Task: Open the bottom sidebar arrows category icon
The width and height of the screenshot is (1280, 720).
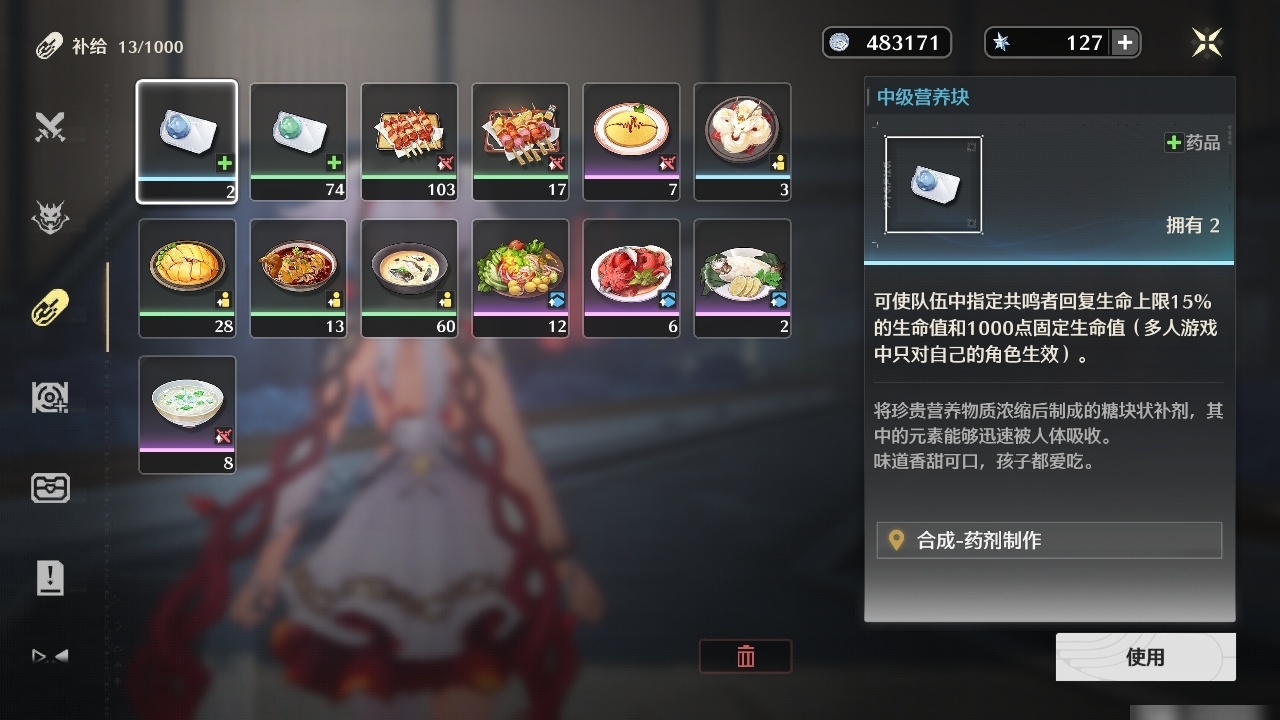Action: coord(50,657)
